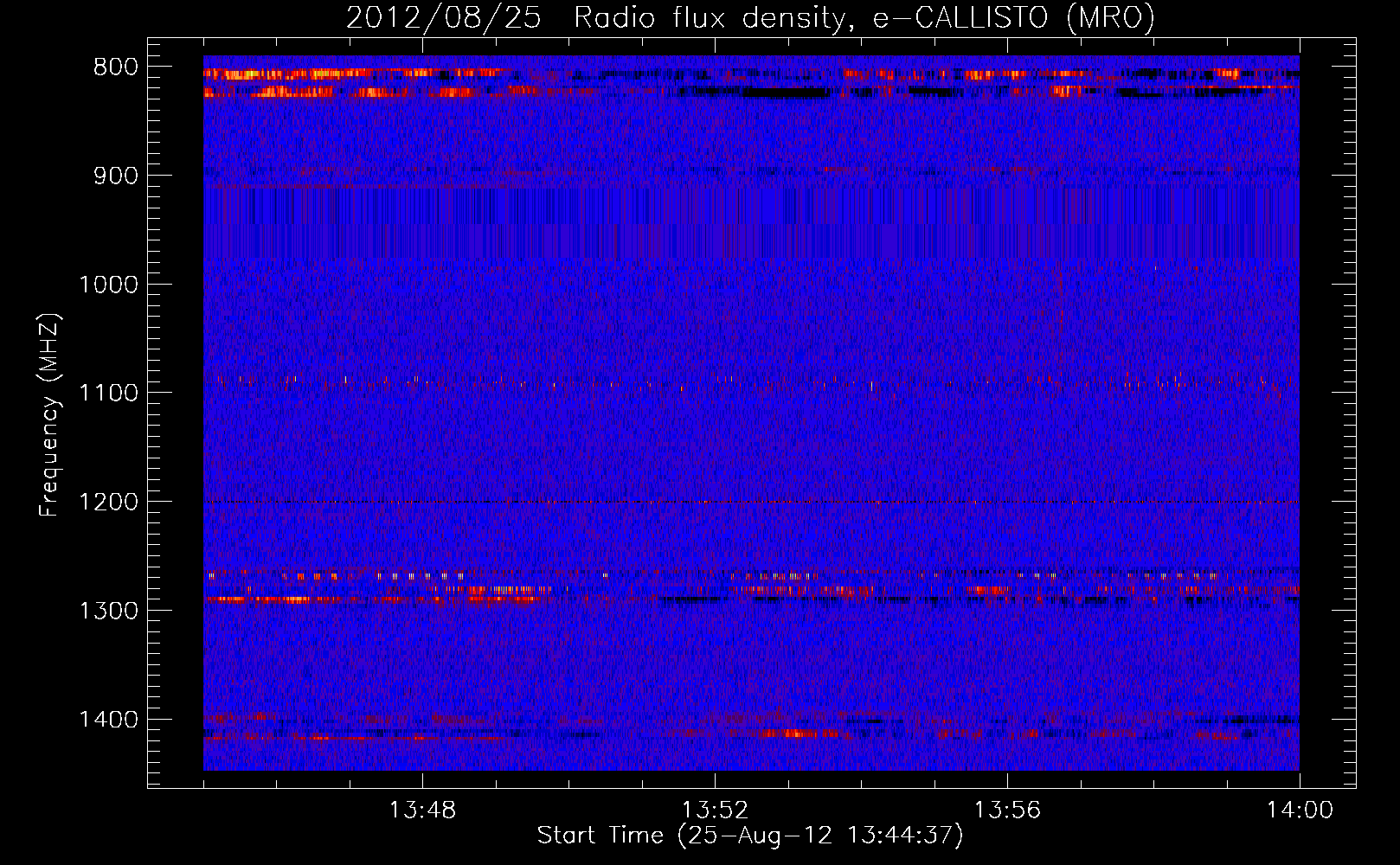Click the 1300 frequency tick label
This screenshot has height=865, width=1400.
pos(109,611)
